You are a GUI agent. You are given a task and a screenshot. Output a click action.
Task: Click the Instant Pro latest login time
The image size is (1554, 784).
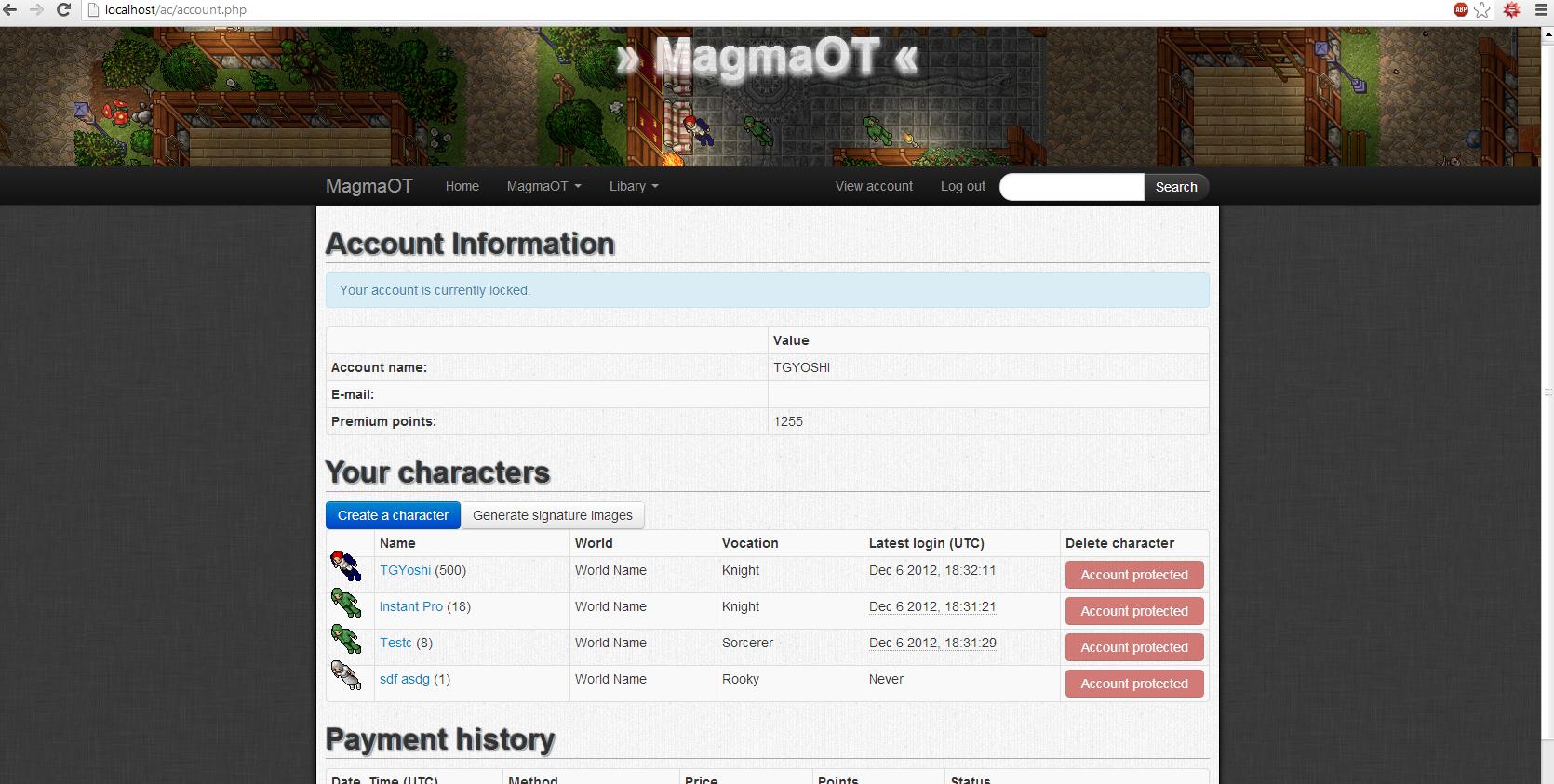[932, 606]
